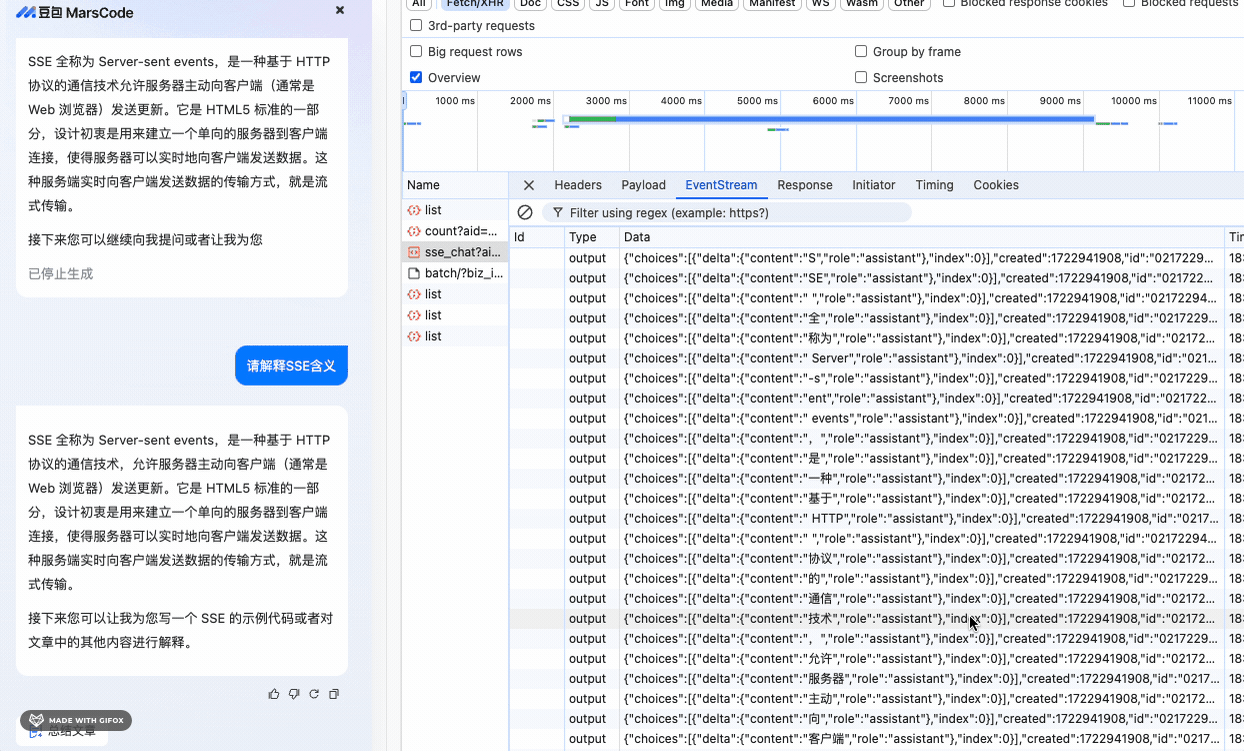Give the answer a thumbs up

click(274, 694)
